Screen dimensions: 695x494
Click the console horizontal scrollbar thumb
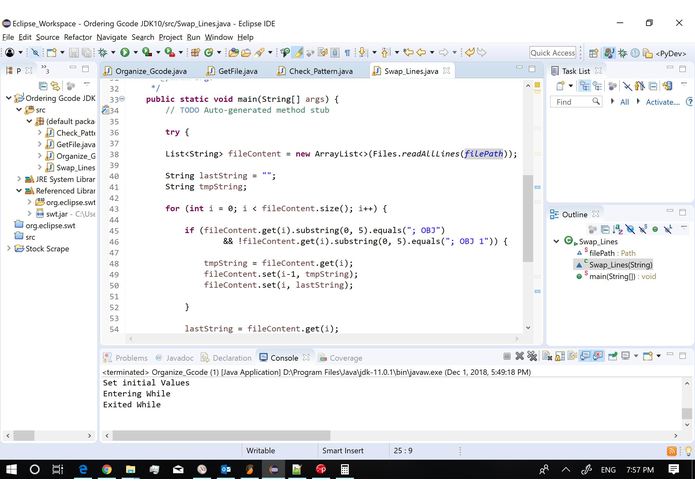(221, 436)
